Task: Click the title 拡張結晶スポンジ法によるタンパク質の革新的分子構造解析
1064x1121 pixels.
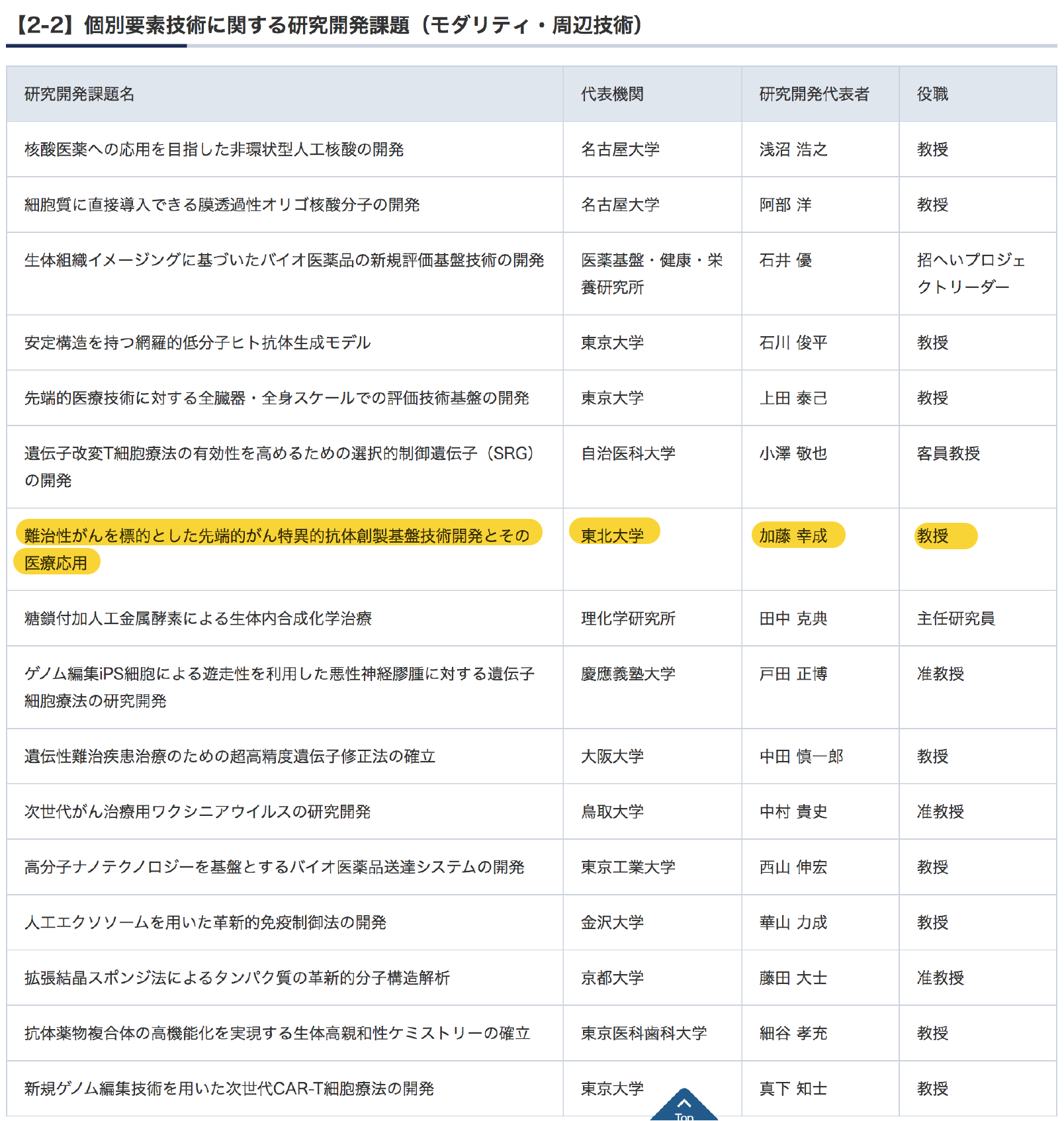Action: 237,979
